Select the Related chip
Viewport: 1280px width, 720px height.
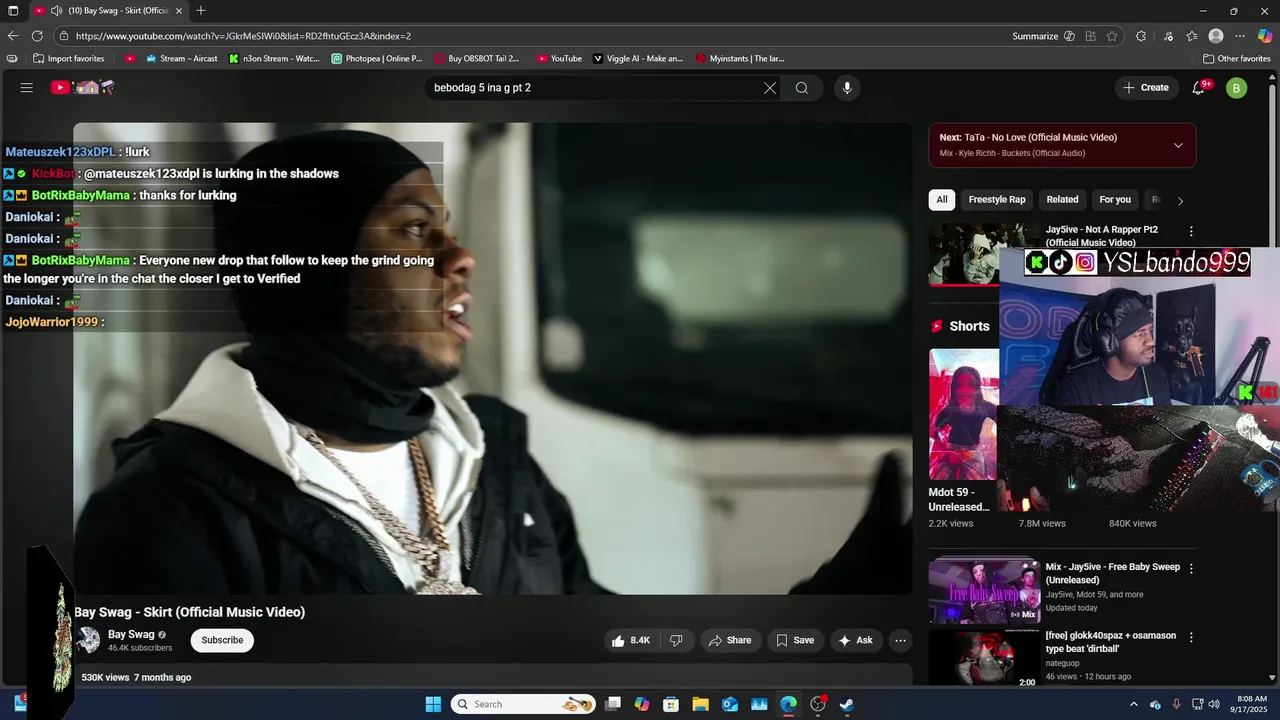point(1062,200)
